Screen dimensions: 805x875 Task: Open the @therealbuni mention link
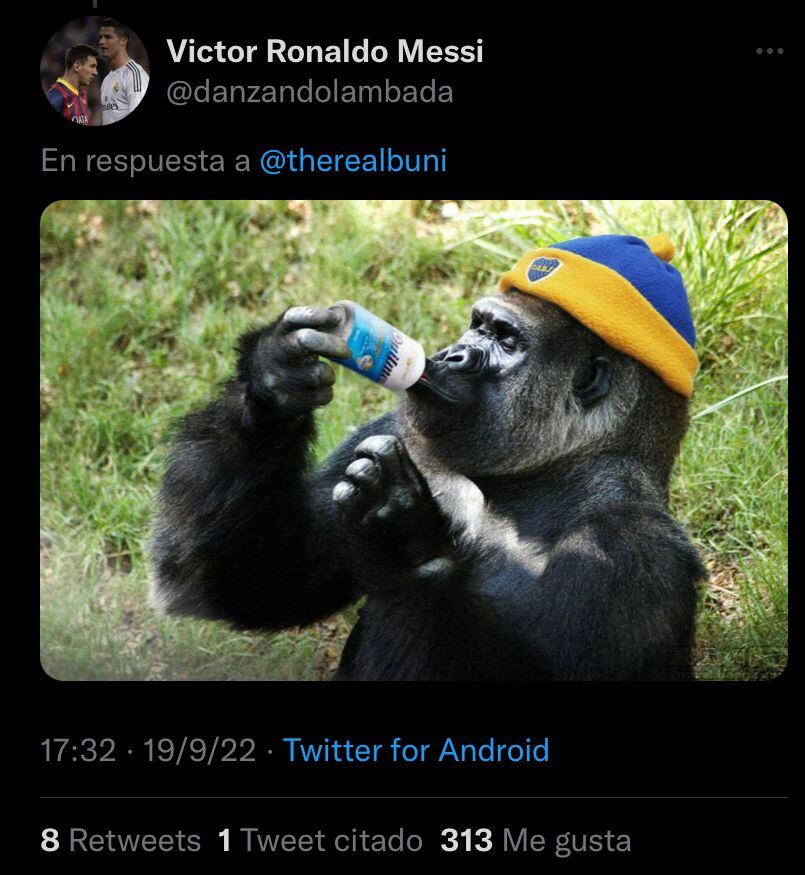pyautogui.click(x=352, y=161)
